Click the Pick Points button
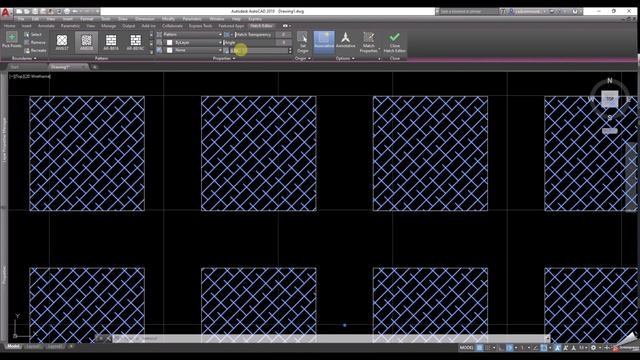 tap(11, 40)
